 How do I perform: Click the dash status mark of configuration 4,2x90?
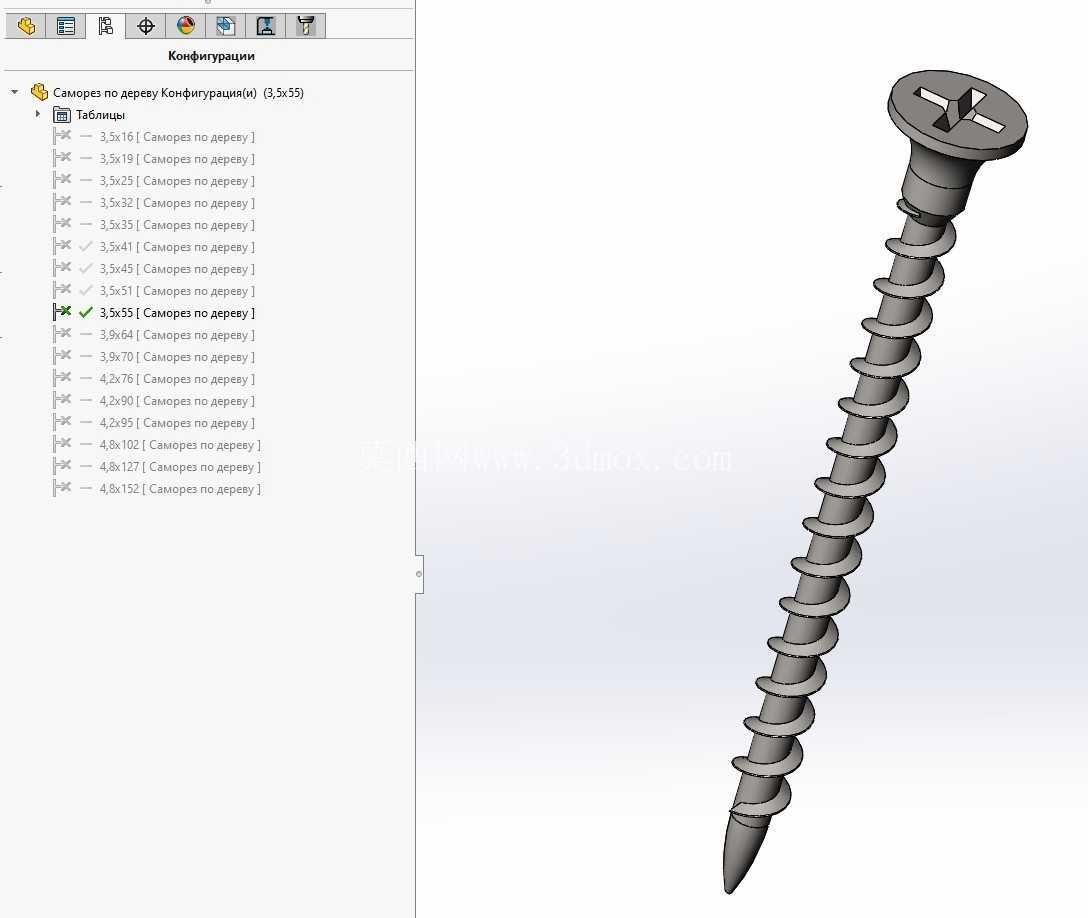[86, 400]
